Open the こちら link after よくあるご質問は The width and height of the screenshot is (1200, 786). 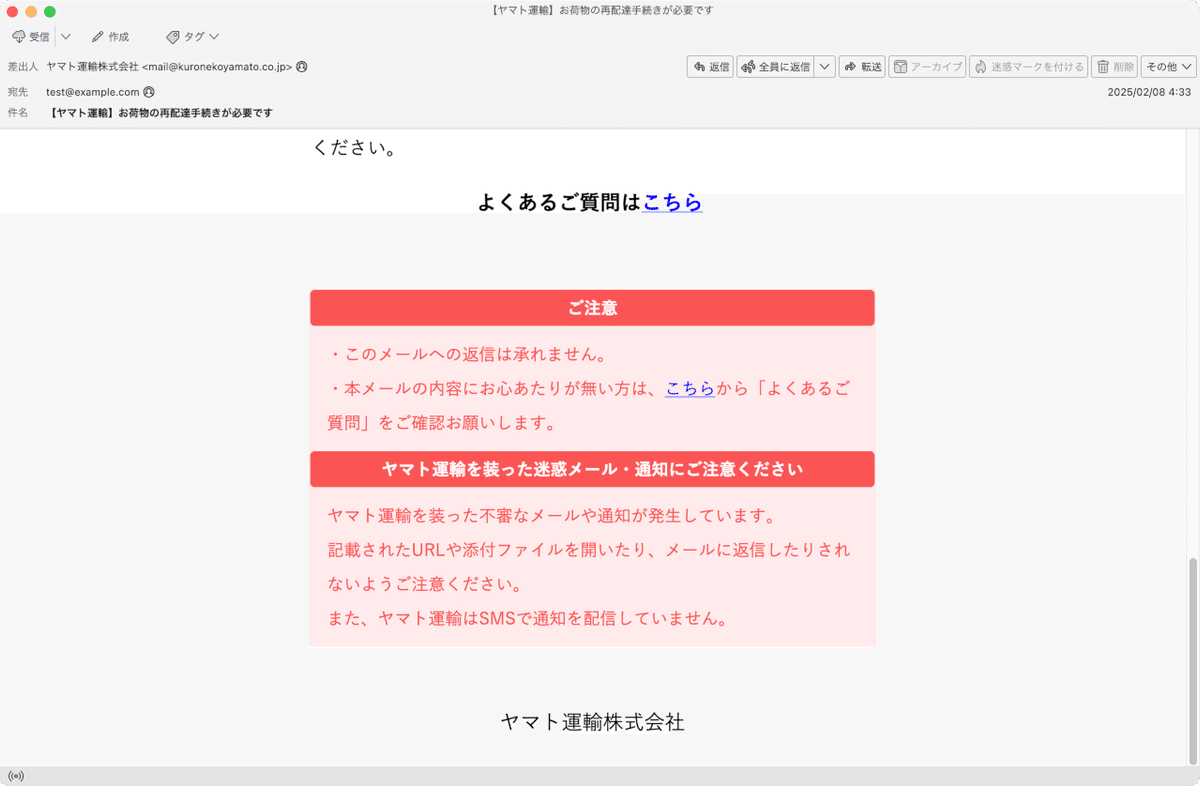672,202
